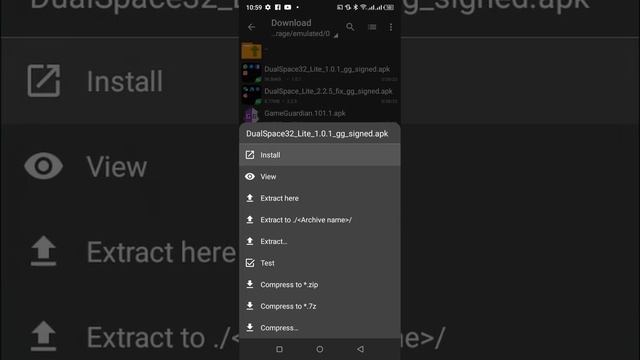Choose View from the context menu

[320, 177]
